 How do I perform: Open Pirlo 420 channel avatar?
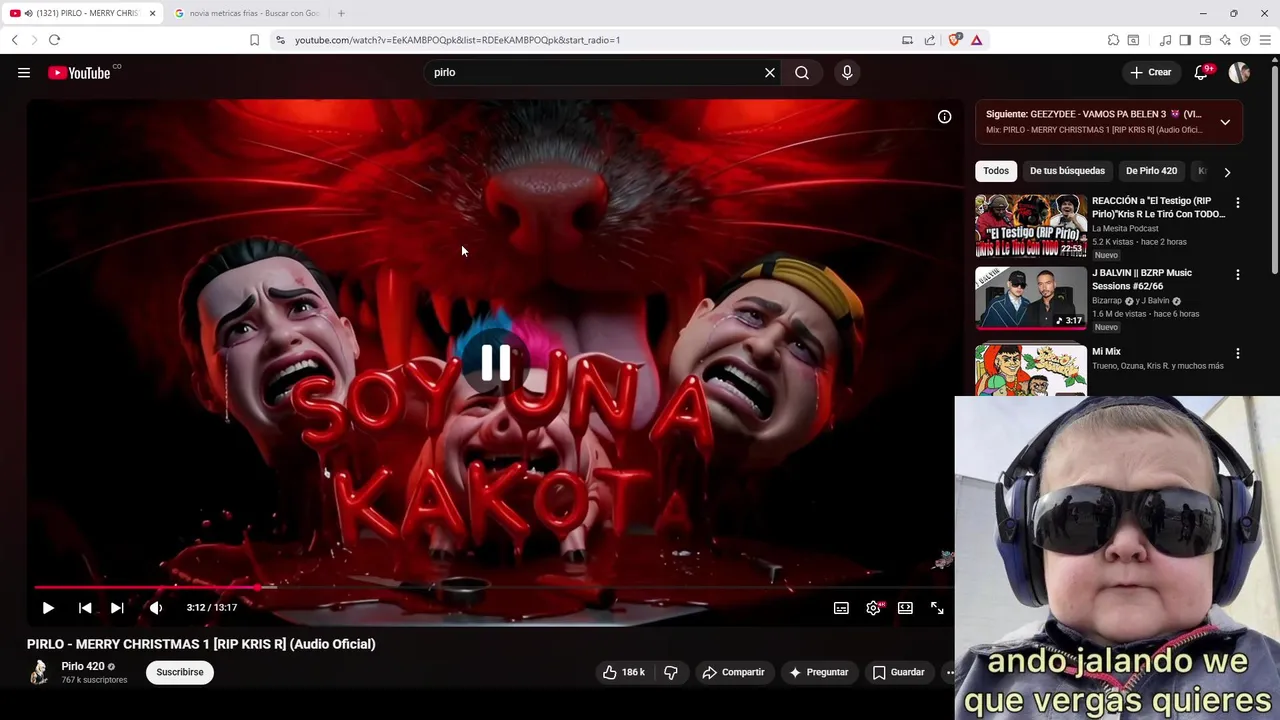pos(39,672)
